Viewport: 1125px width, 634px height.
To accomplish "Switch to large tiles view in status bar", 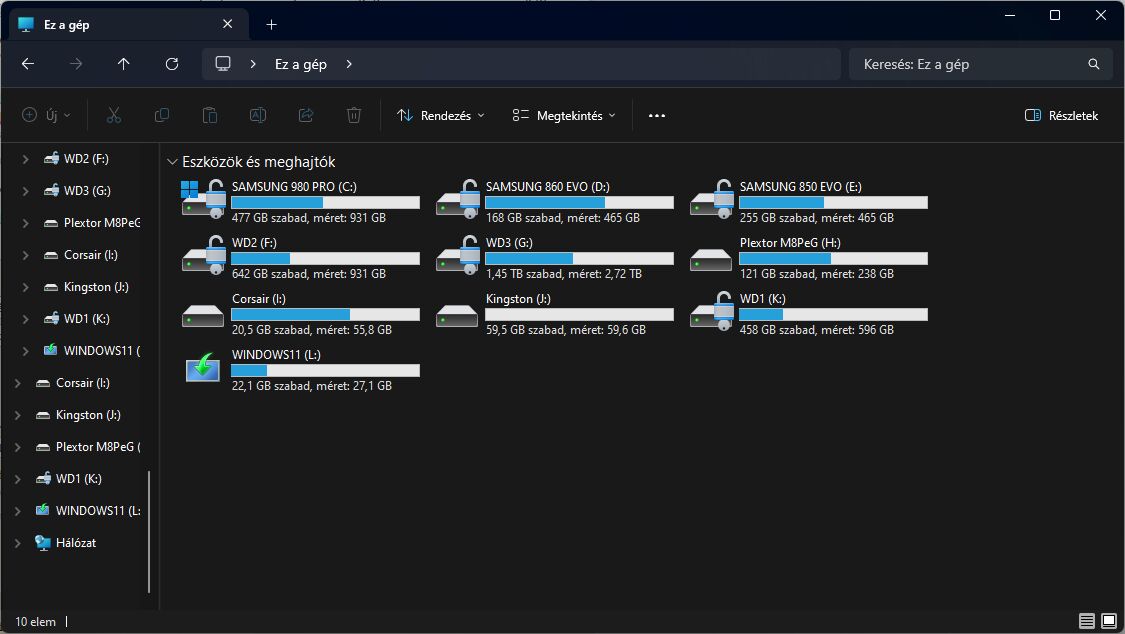I will tap(1109, 621).
